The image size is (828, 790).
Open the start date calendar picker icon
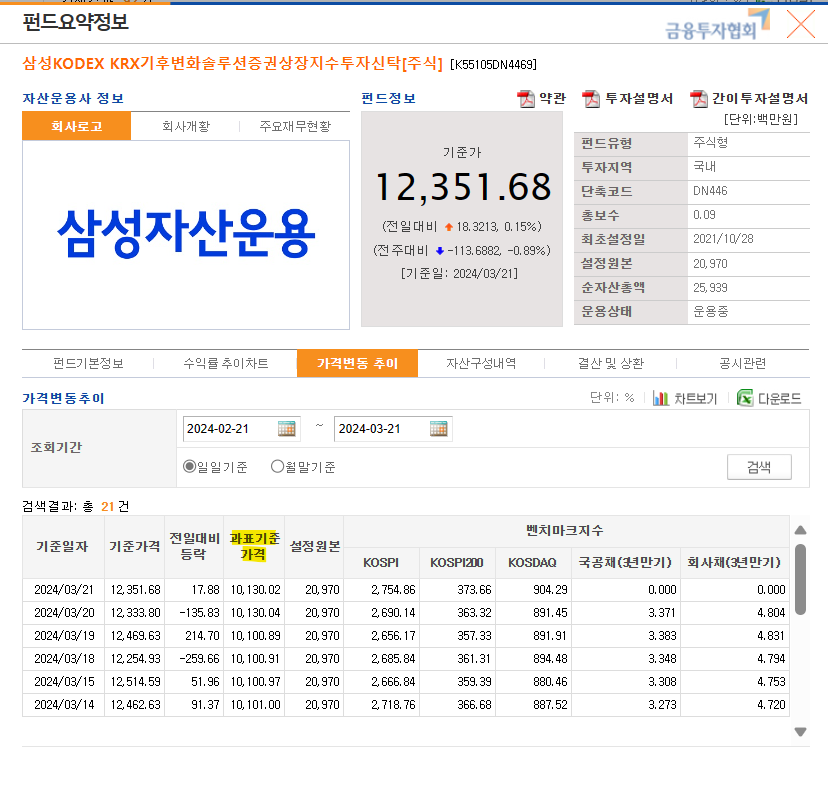288,428
